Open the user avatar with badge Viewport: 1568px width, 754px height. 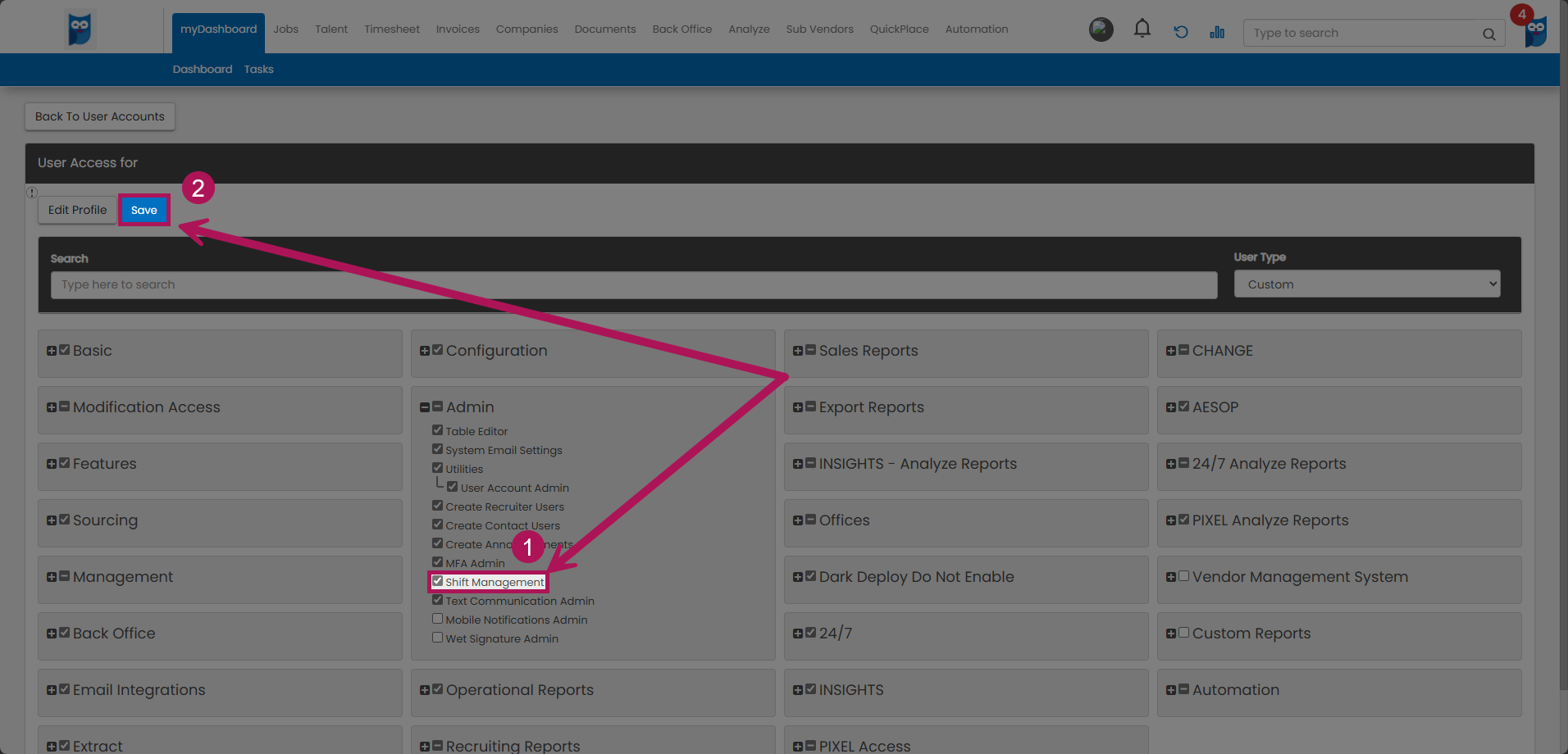1535,31
